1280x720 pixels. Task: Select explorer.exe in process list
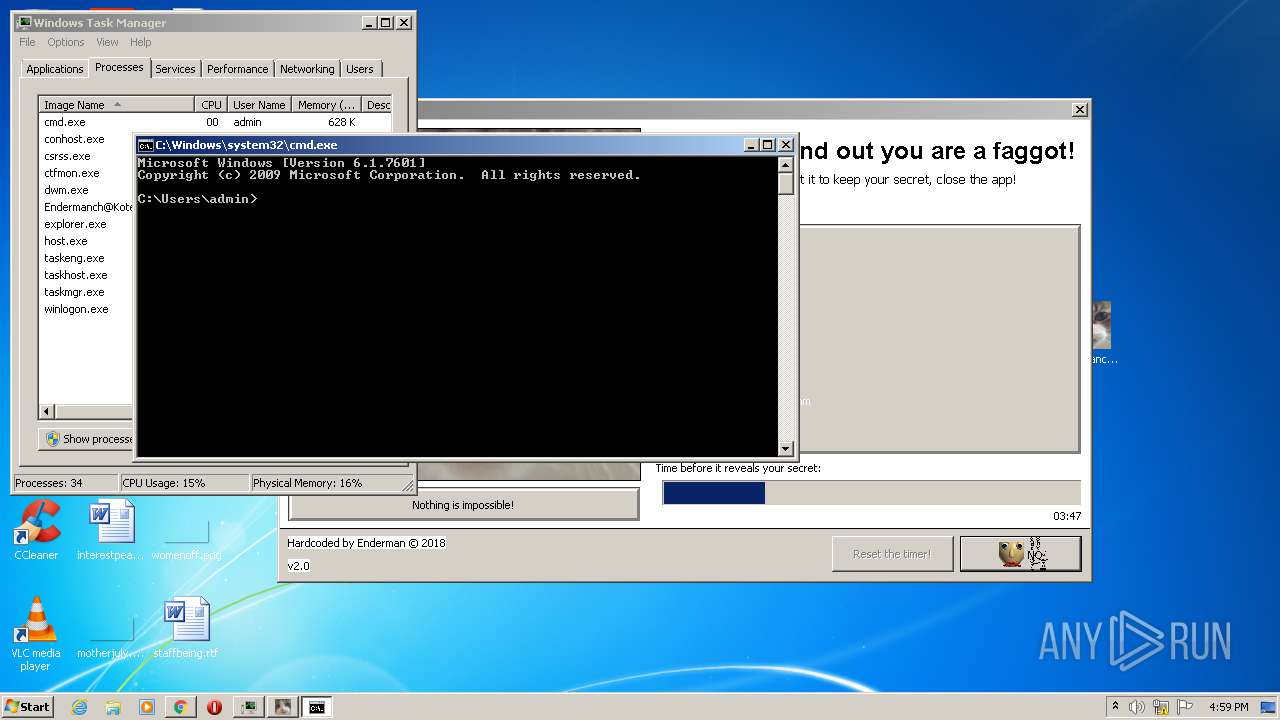click(75, 224)
